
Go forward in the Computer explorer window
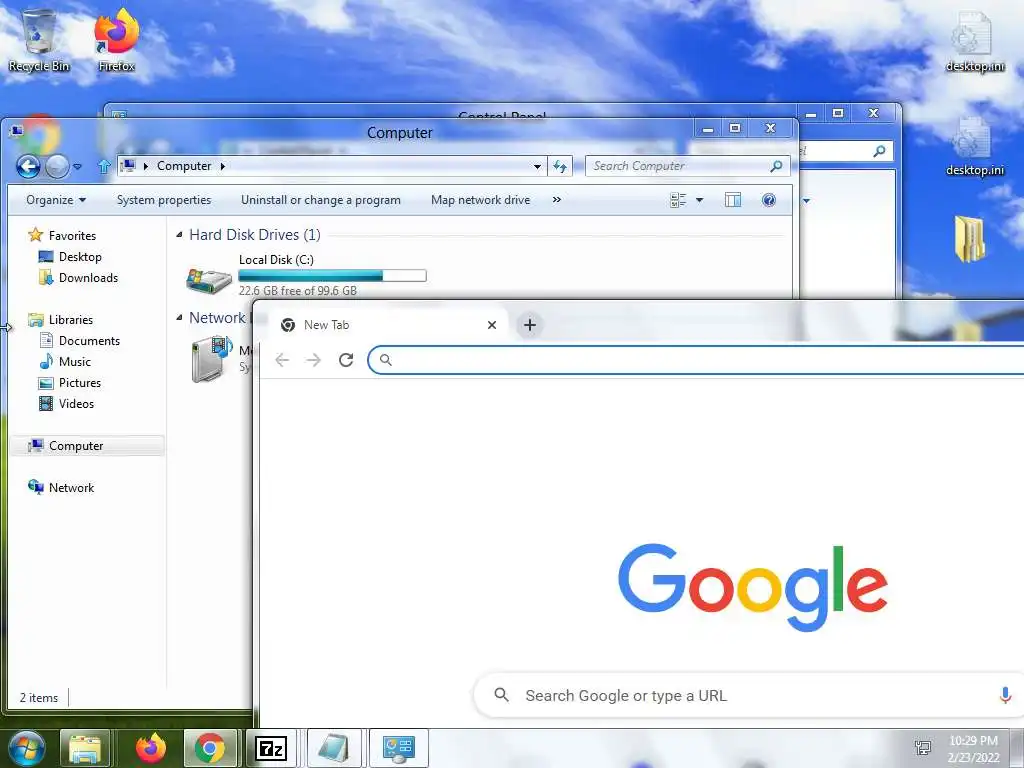coord(57,167)
